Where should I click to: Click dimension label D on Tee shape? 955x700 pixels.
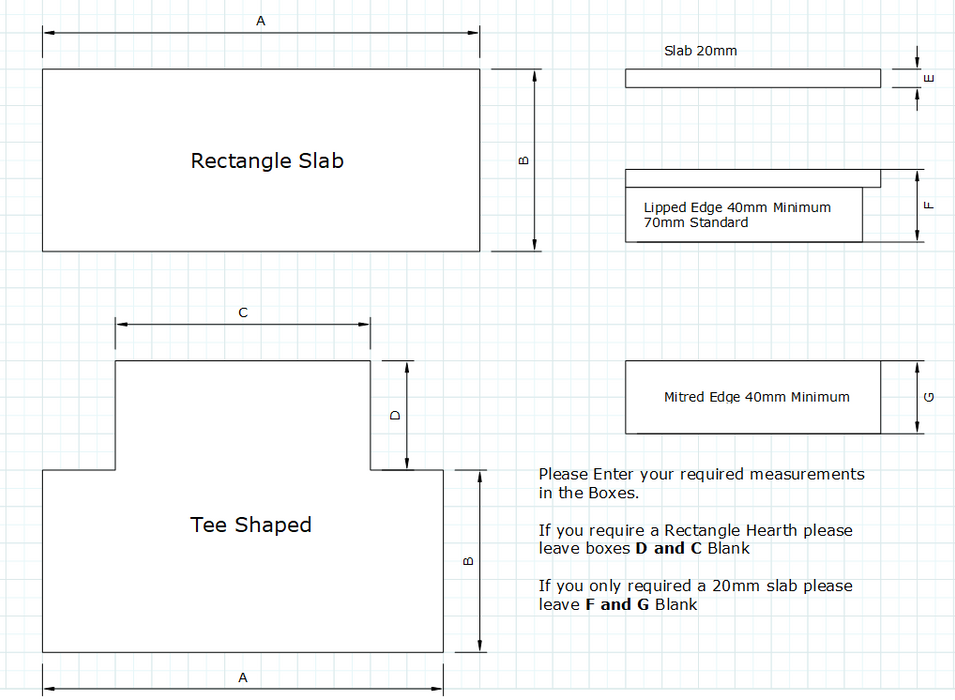(x=395, y=415)
